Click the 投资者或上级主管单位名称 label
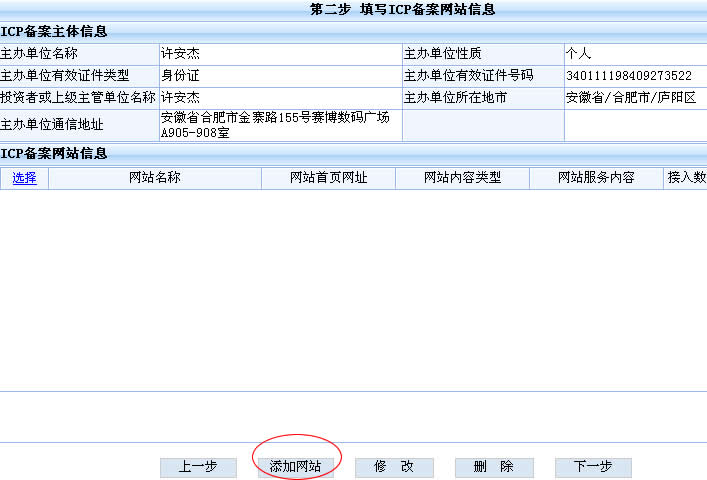This screenshot has width=707, height=480. 78,98
